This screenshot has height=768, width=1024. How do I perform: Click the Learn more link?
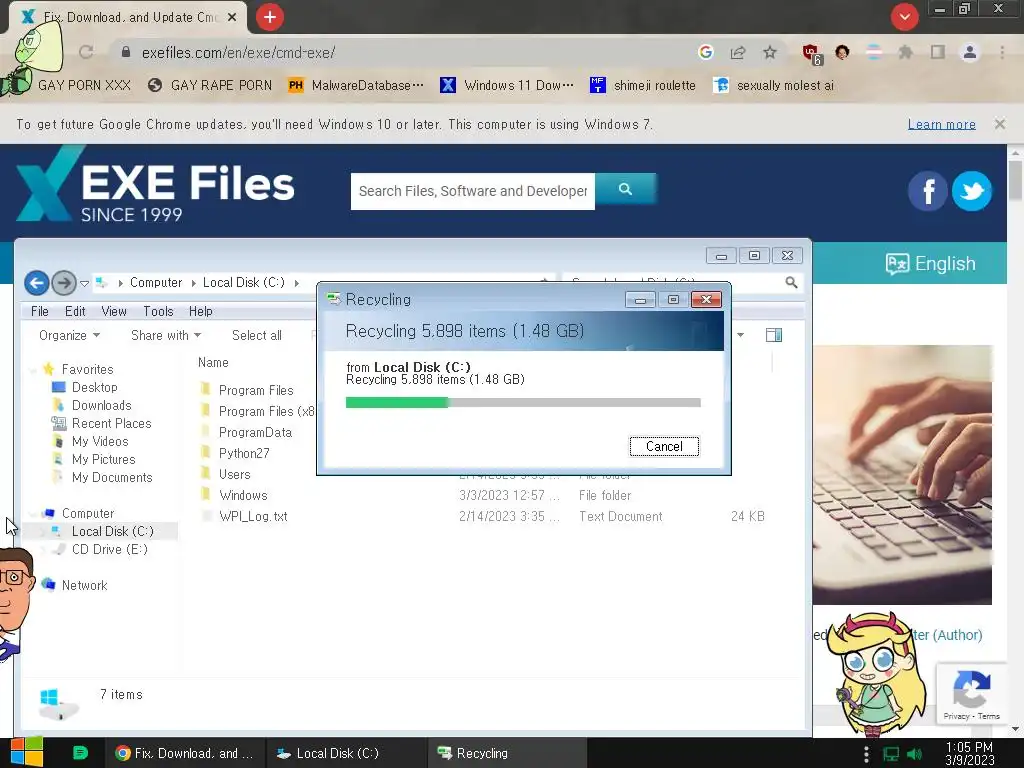pos(942,124)
